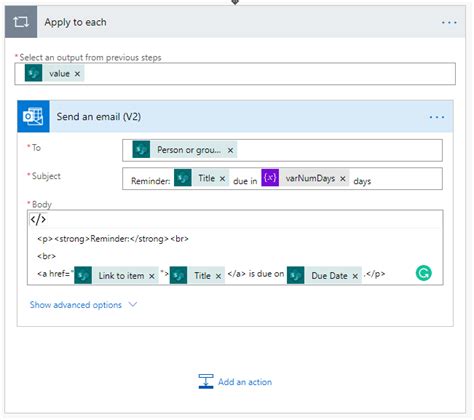Click the To recipients input field
The height and width of the screenshot is (420, 474).
282,150
